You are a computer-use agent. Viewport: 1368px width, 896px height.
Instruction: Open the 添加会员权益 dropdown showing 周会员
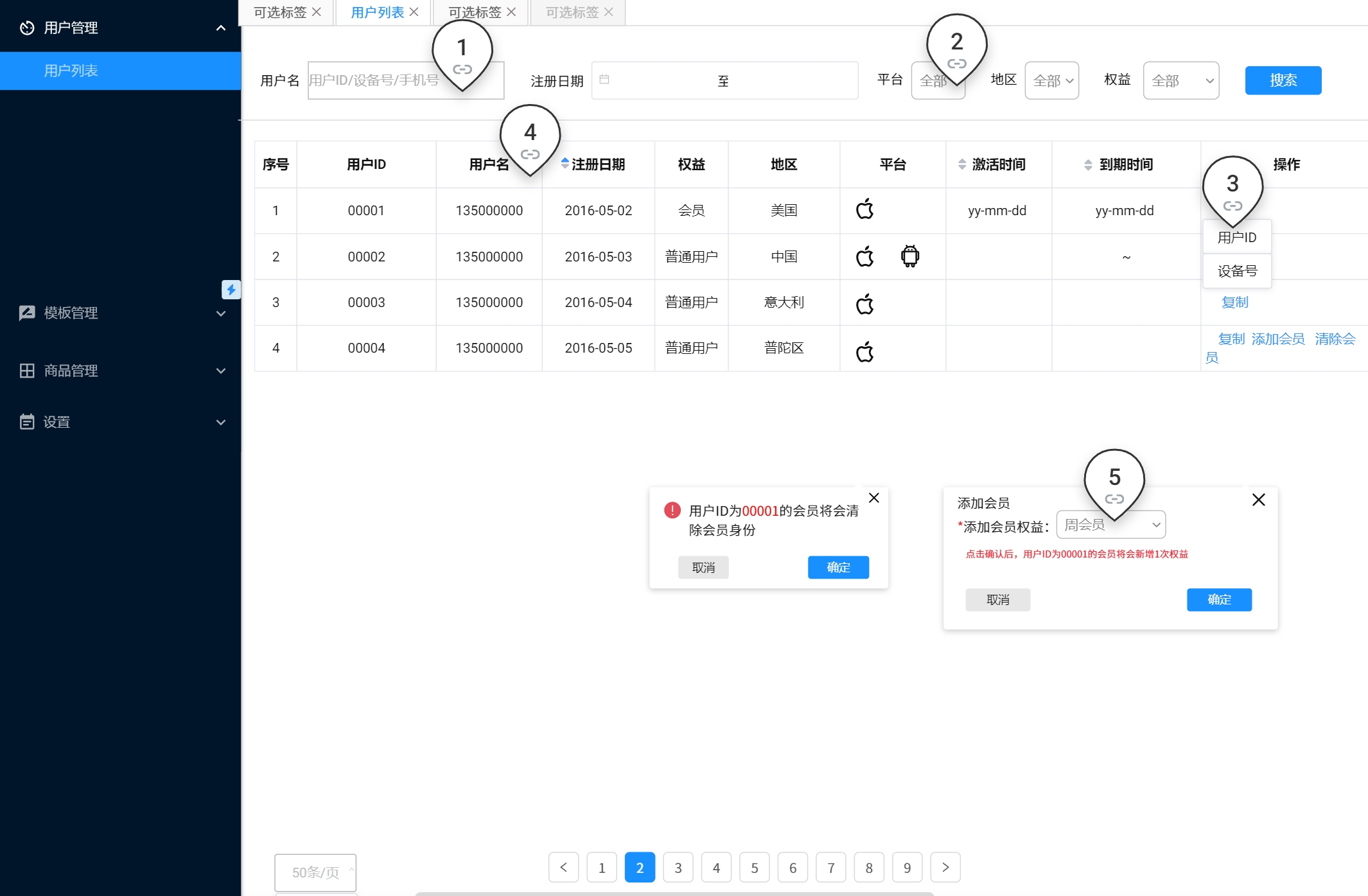(x=1111, y=525)
